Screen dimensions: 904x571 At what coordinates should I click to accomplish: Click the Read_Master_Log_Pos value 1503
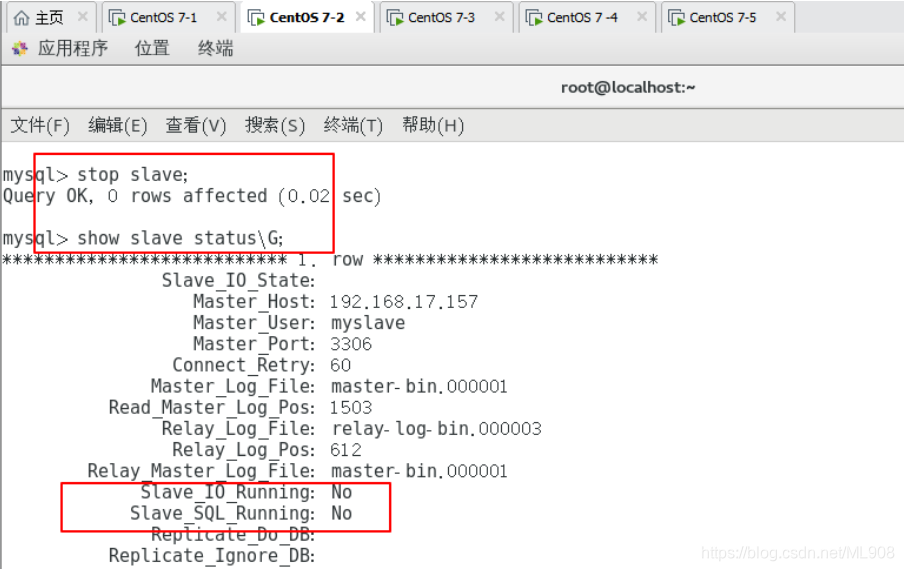(x=351, y=408)
